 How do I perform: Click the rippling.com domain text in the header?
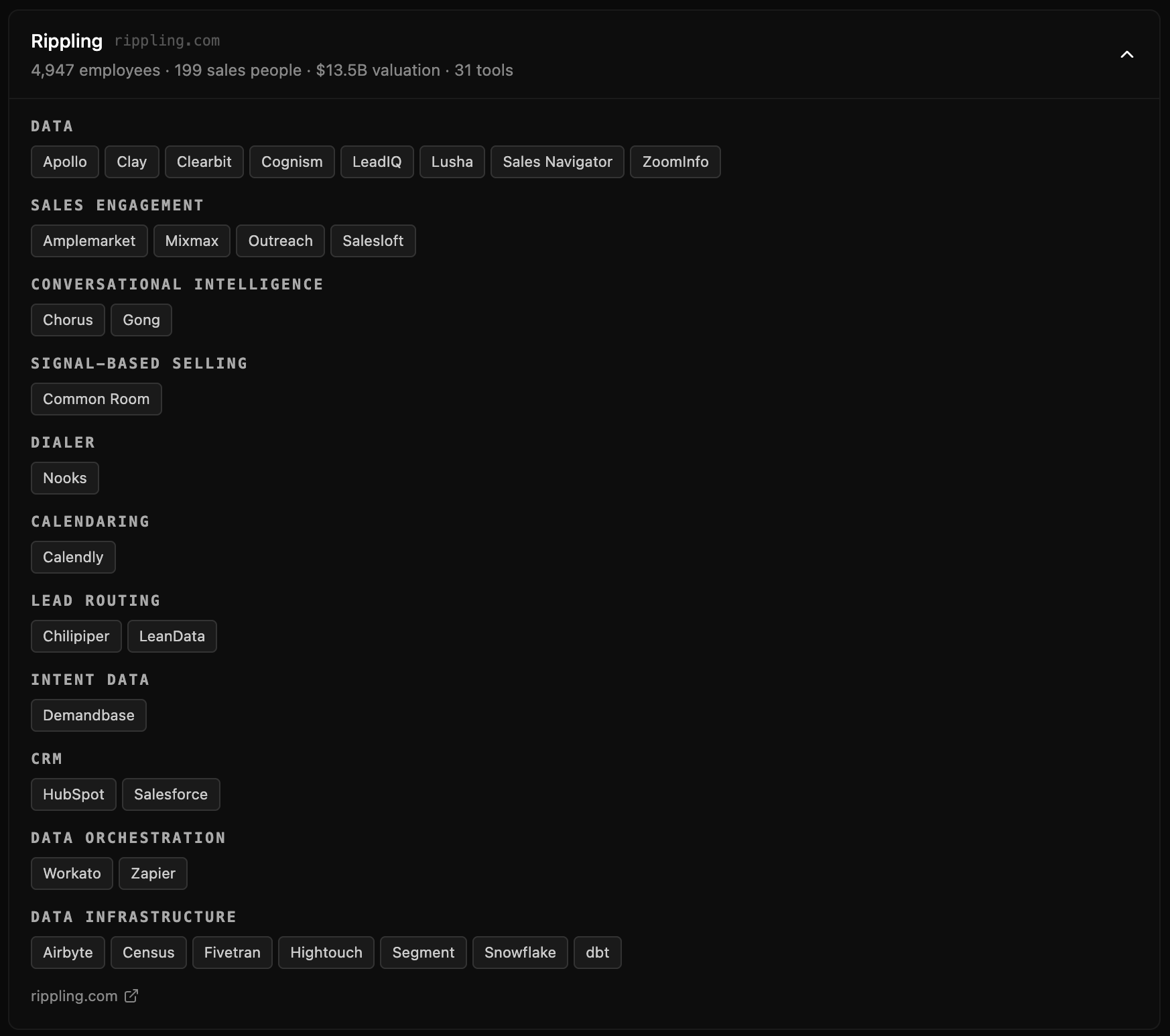point(167,41)
